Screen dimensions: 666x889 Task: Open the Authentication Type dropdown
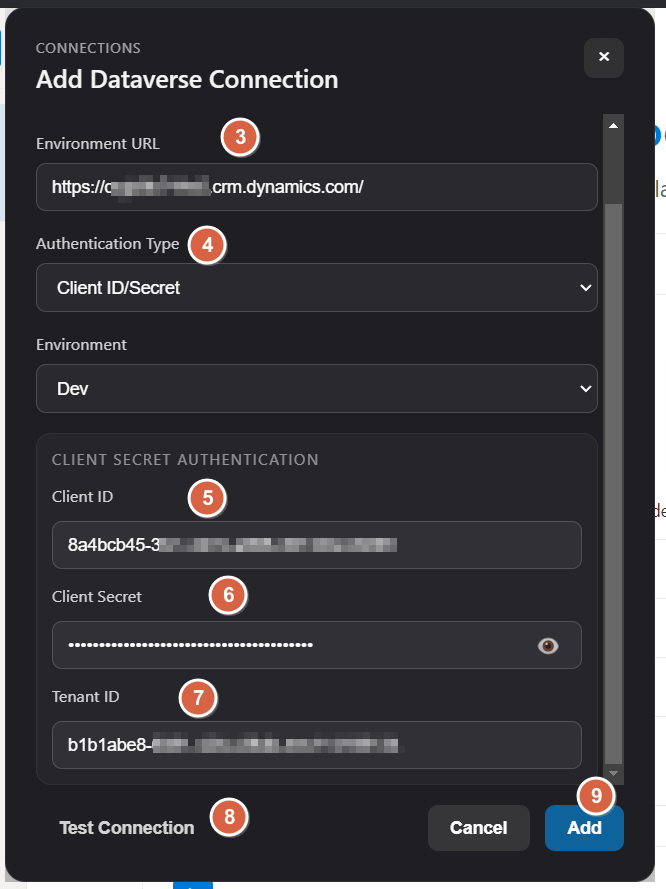point(317,288)
